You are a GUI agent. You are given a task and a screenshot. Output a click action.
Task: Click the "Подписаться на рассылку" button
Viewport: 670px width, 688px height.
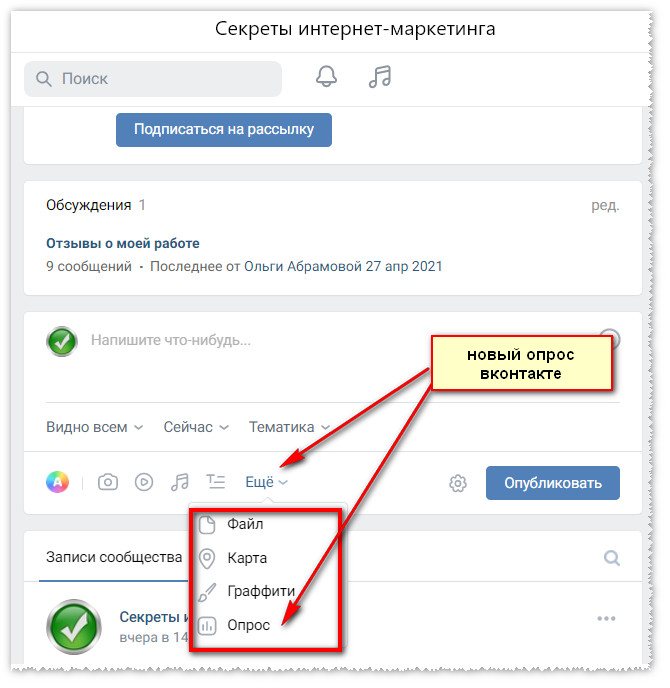[x=224, y=130]
